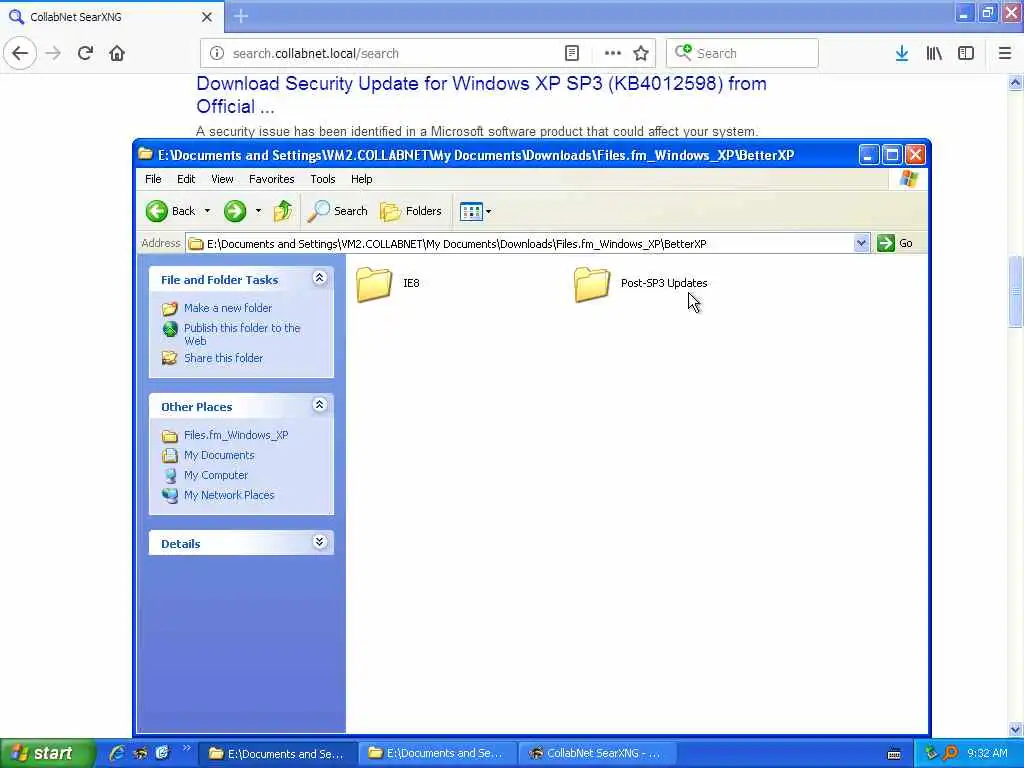1024x768 pixels.
Task: Open the Views toolbar dropdown
Action: click(x=475, y=211)
